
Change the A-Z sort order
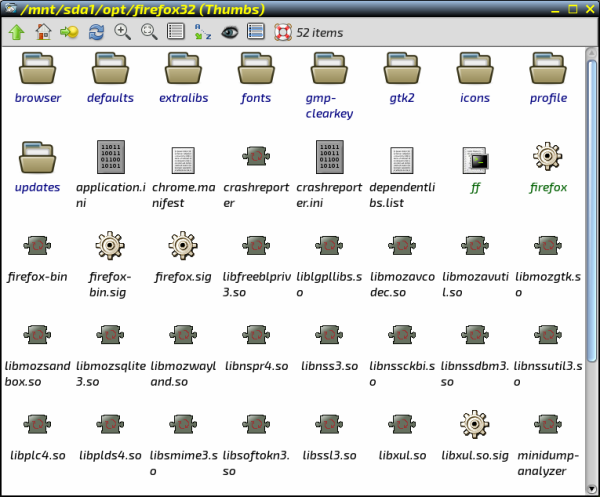(x=202, y=32)
